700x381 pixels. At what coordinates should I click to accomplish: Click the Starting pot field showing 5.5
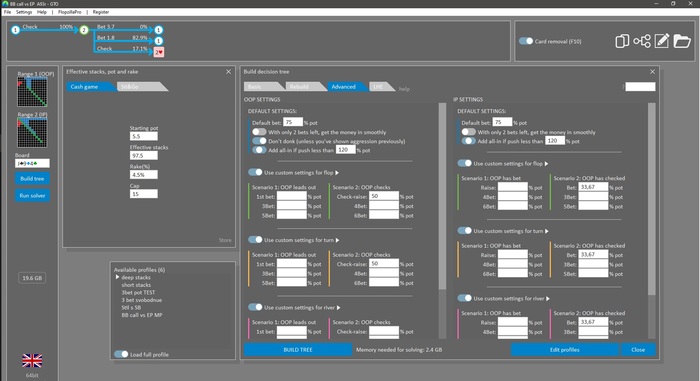144,136
